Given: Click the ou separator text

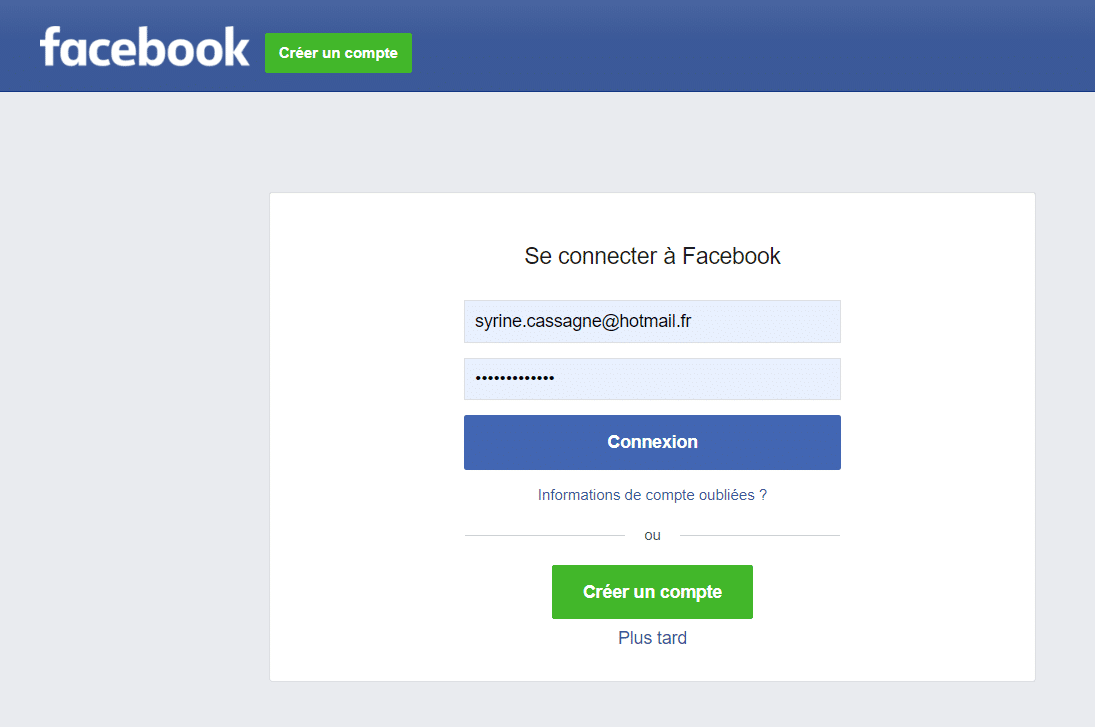Looking at the screenshot, I should point(652,536).
